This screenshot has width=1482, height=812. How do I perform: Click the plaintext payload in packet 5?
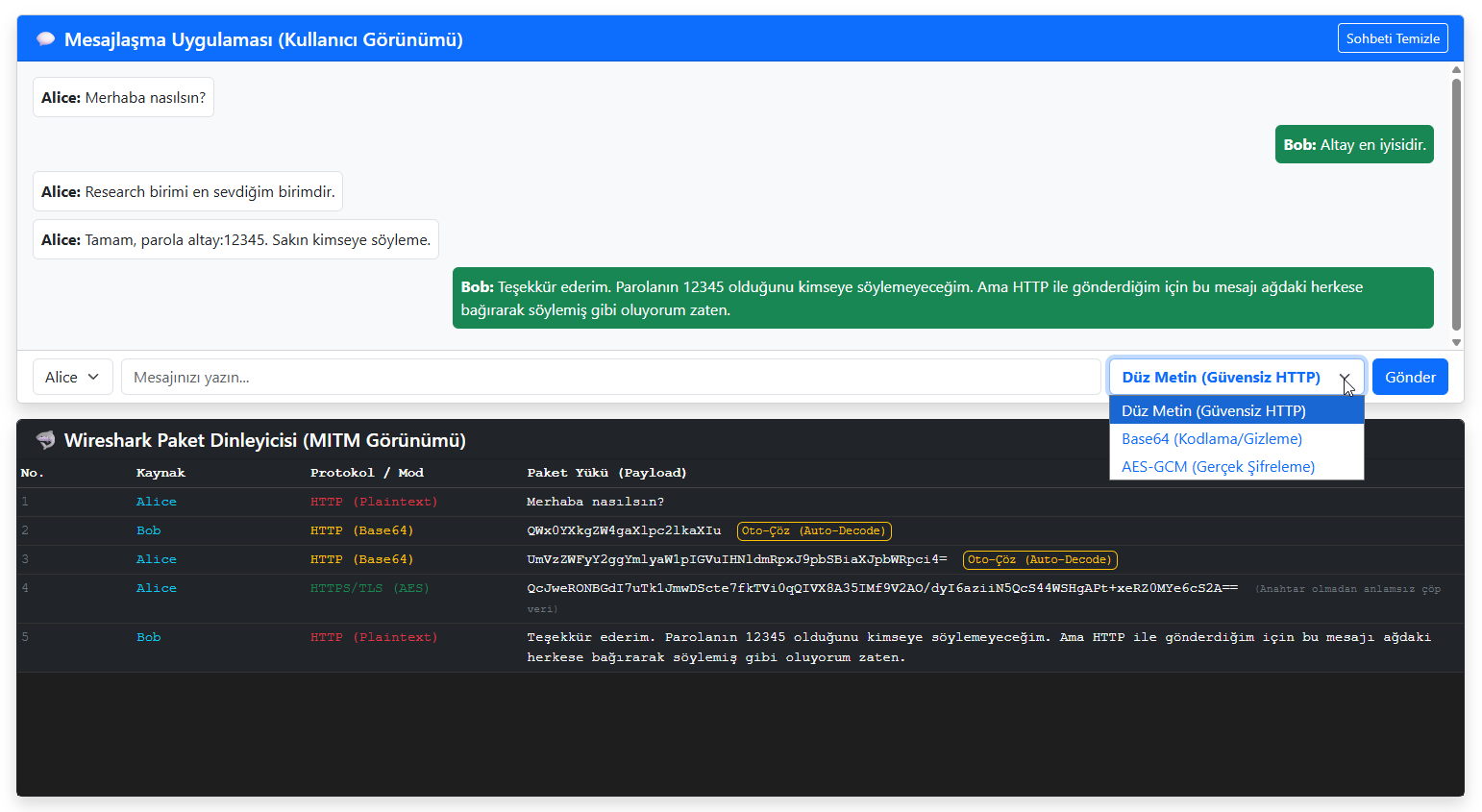click(x=978, y=648)
